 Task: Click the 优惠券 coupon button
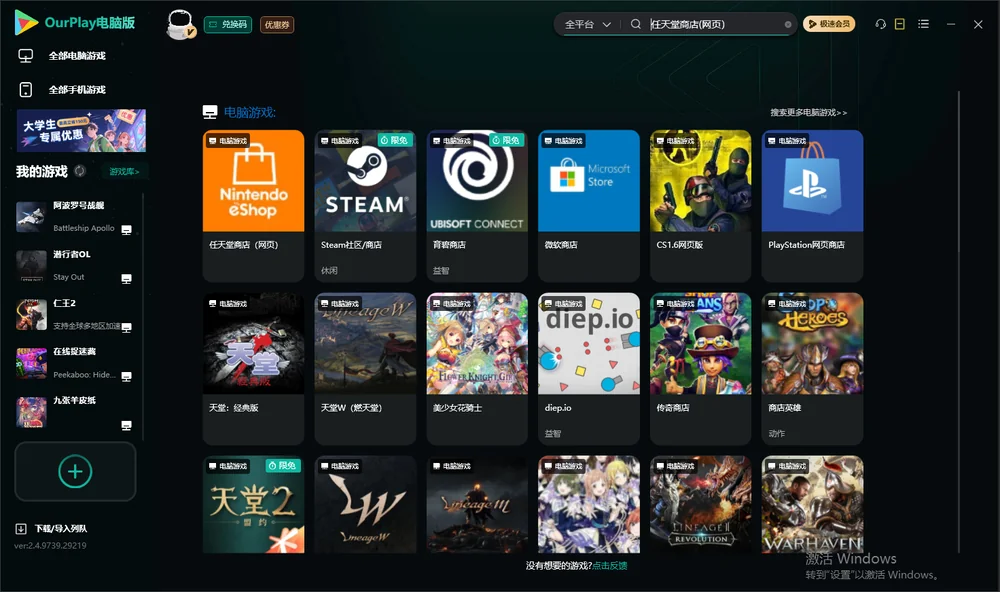coord(277,24)
